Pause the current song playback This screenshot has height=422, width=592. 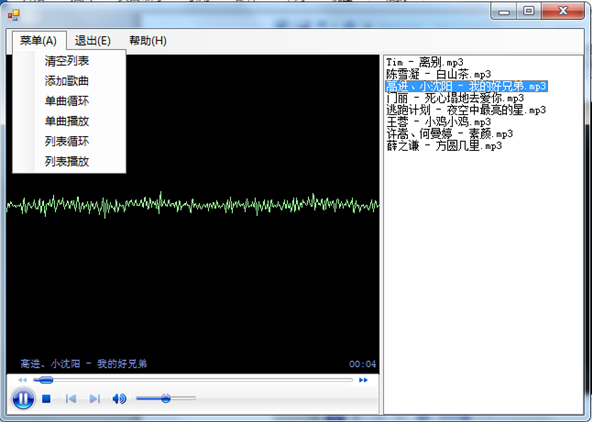(23, 398)
